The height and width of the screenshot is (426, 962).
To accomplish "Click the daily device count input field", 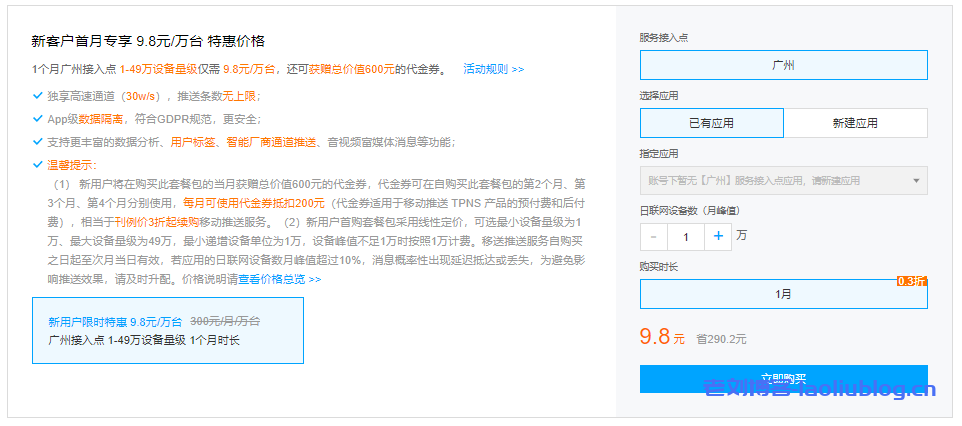I will click(x=685, y=237).
